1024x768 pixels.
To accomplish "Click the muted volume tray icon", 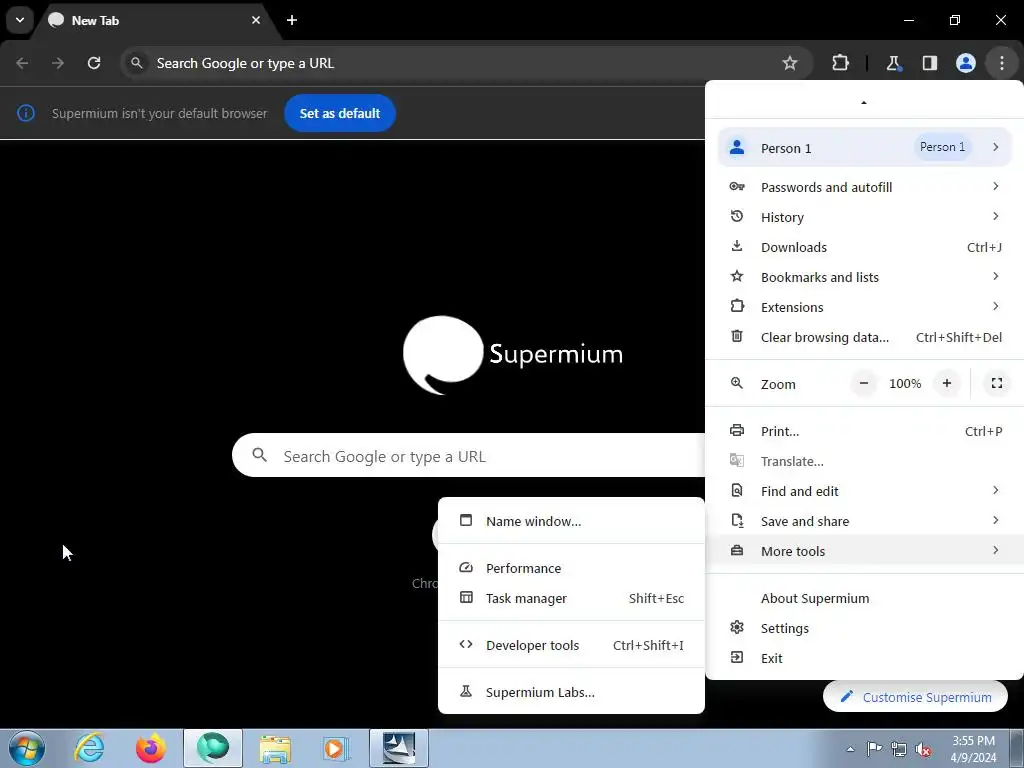I will (x=923, y=749).
